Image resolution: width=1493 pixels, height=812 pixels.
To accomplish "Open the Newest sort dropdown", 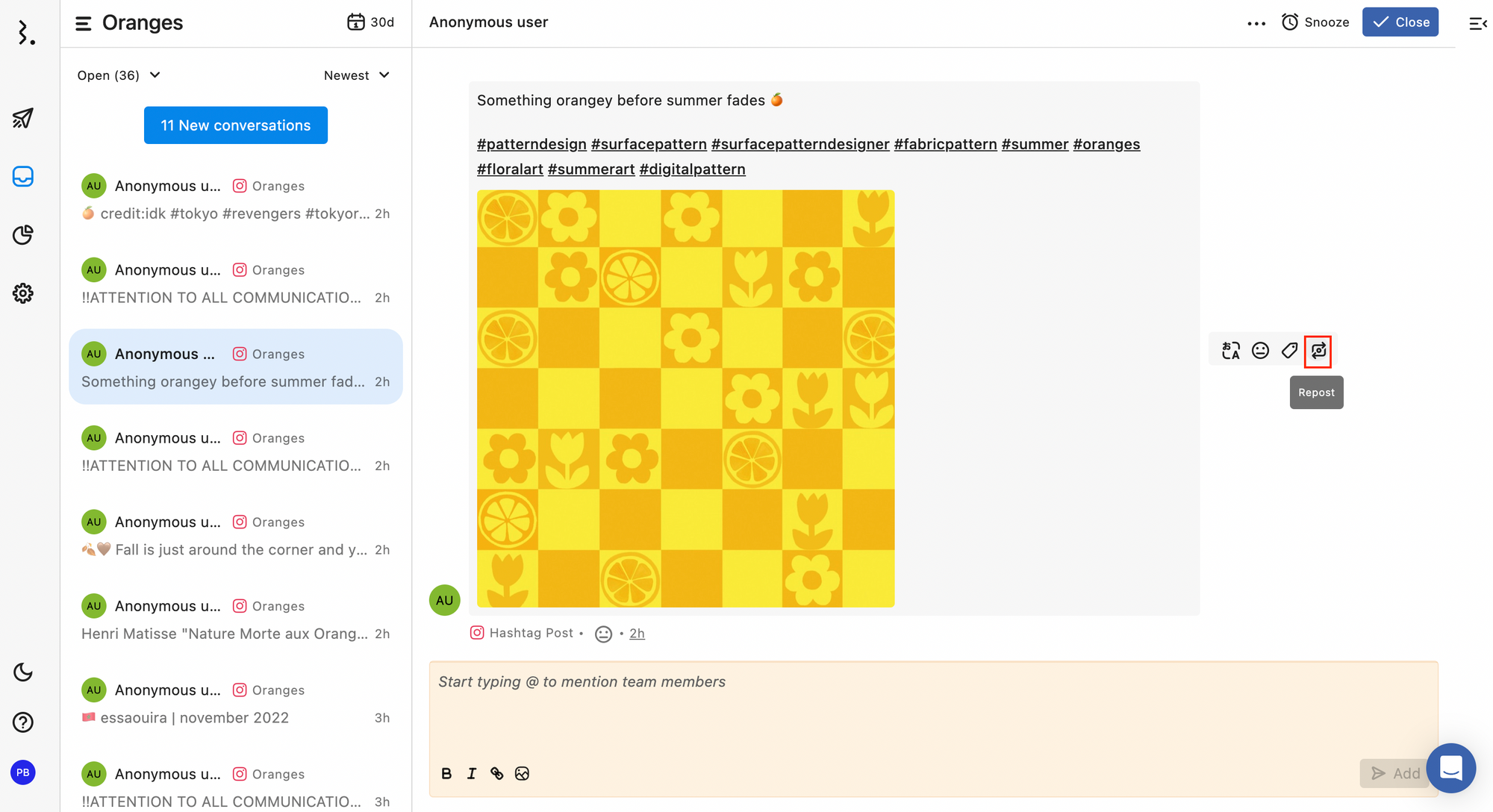I will pyautogui.click(x=356, y=75).
